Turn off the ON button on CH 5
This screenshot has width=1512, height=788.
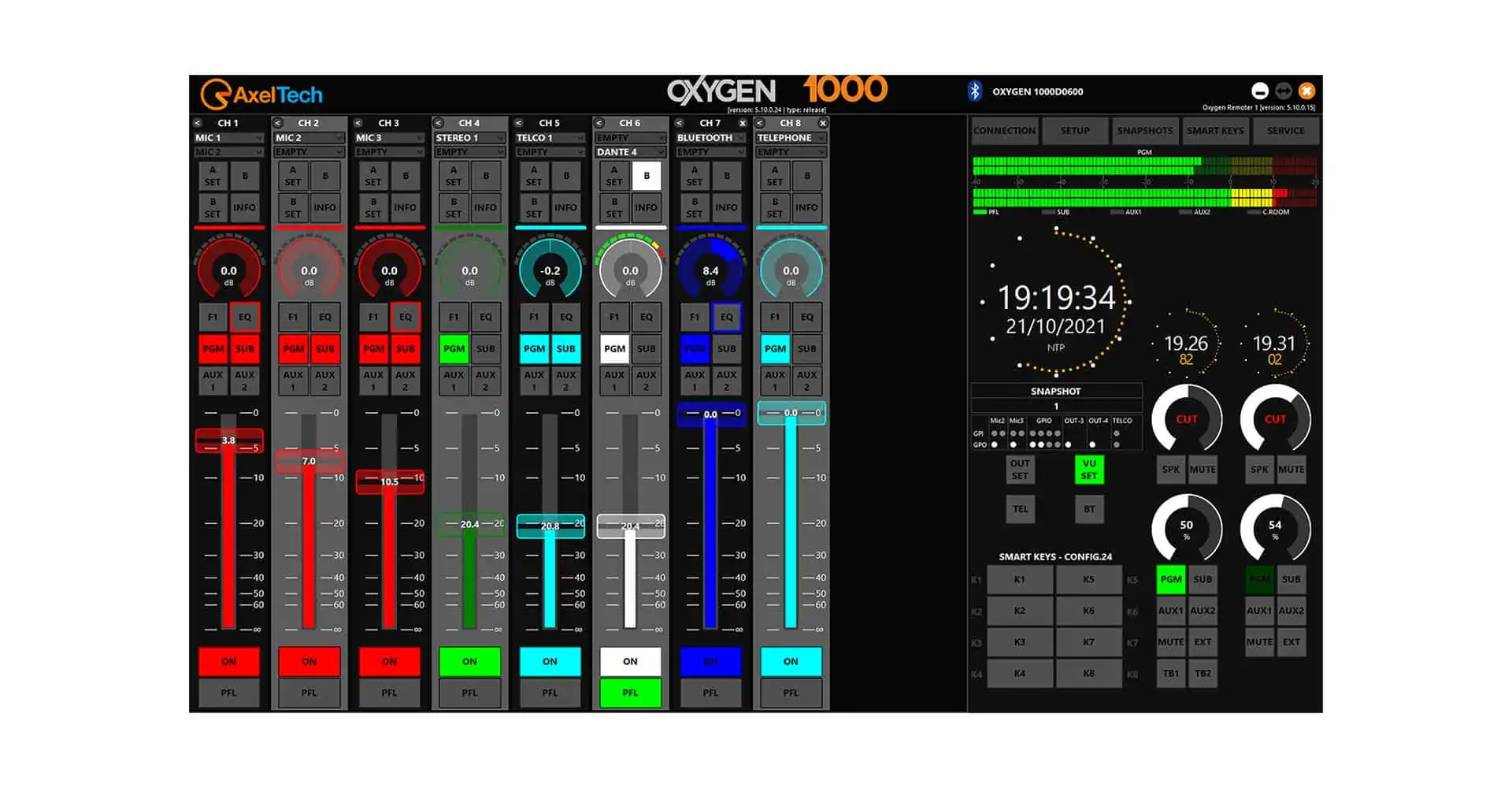click(x=550, y=661)
